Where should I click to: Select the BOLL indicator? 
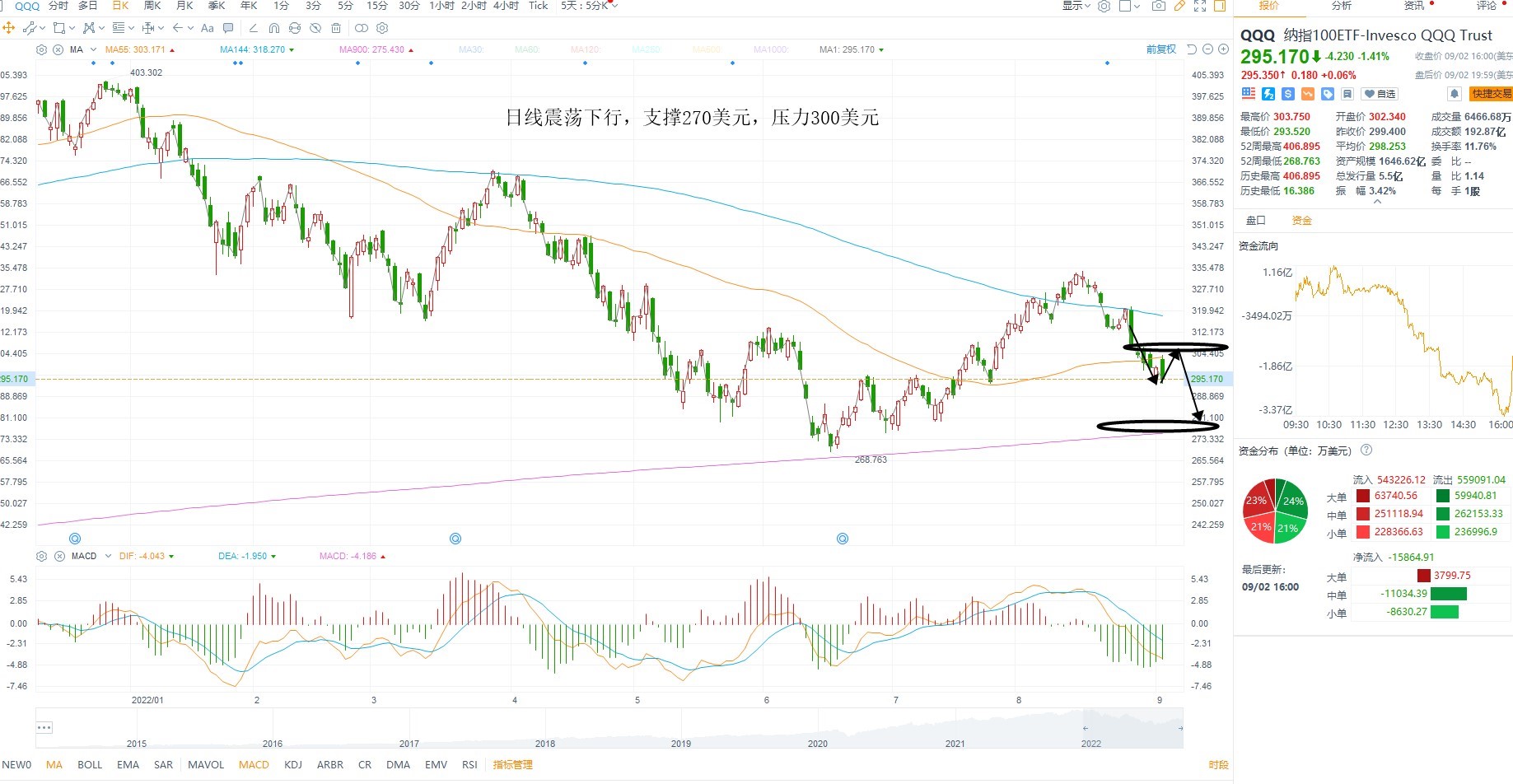click(x=90, y=764)
